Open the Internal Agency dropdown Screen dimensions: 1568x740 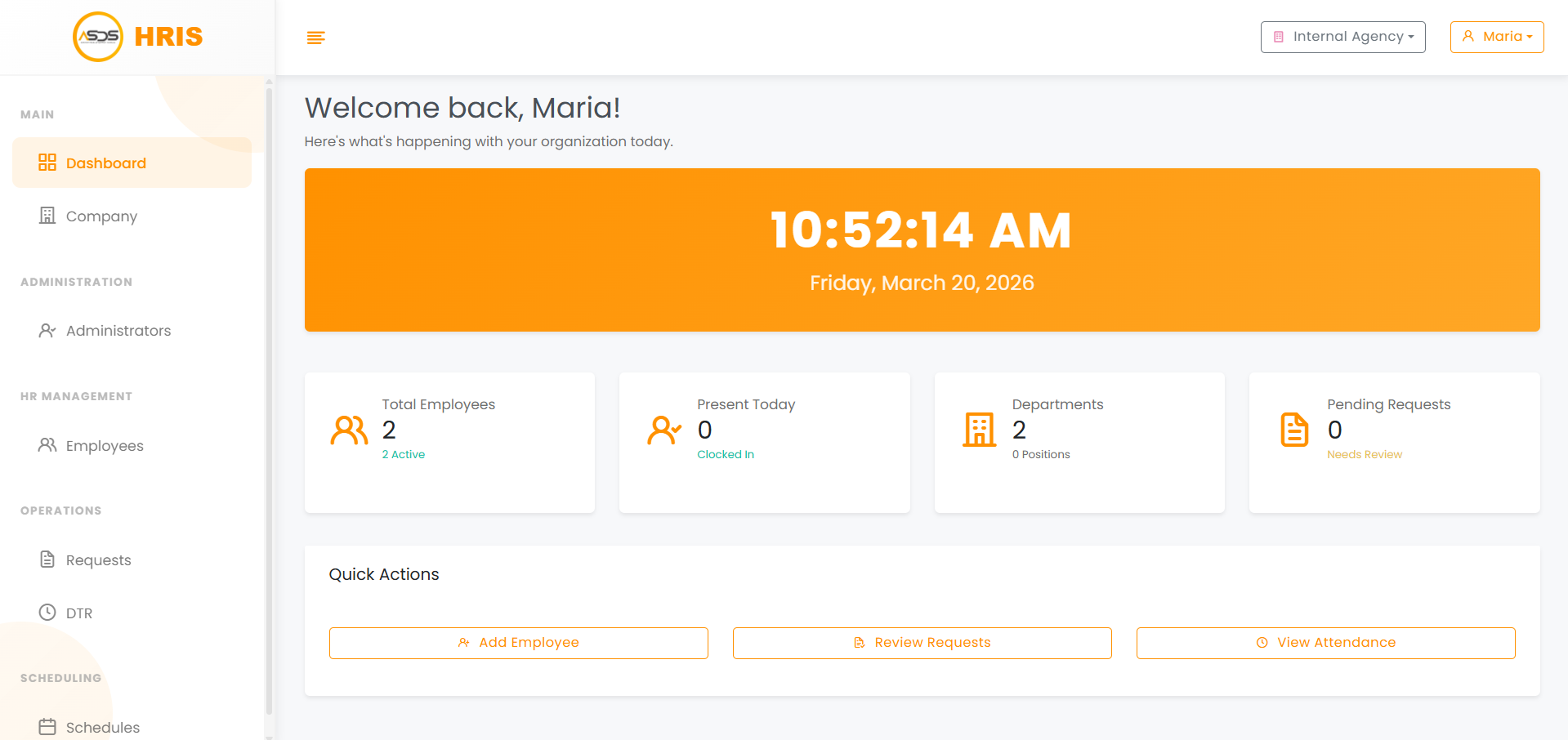(1342, 36)
